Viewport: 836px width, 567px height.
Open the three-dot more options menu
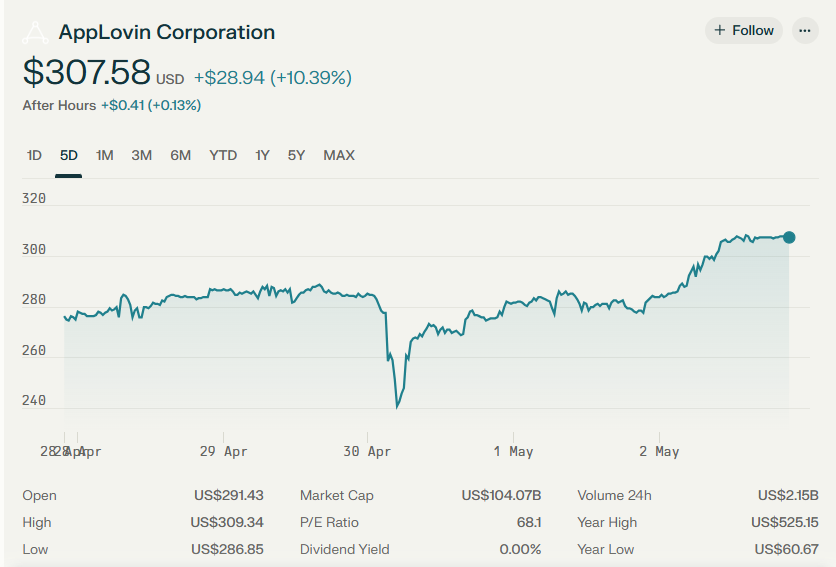805,30
